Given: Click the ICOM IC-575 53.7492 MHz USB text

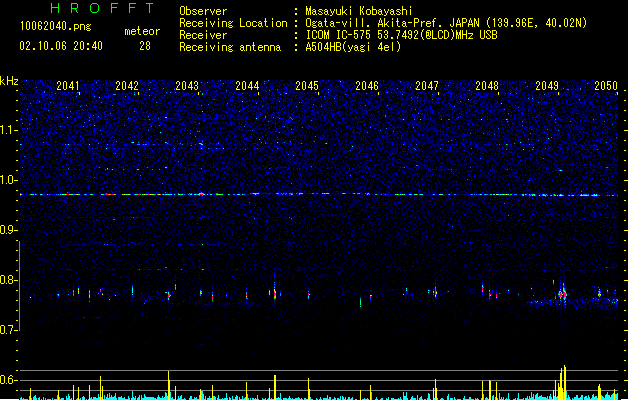Looking at the screenshot, I should (x=401, y=35).
